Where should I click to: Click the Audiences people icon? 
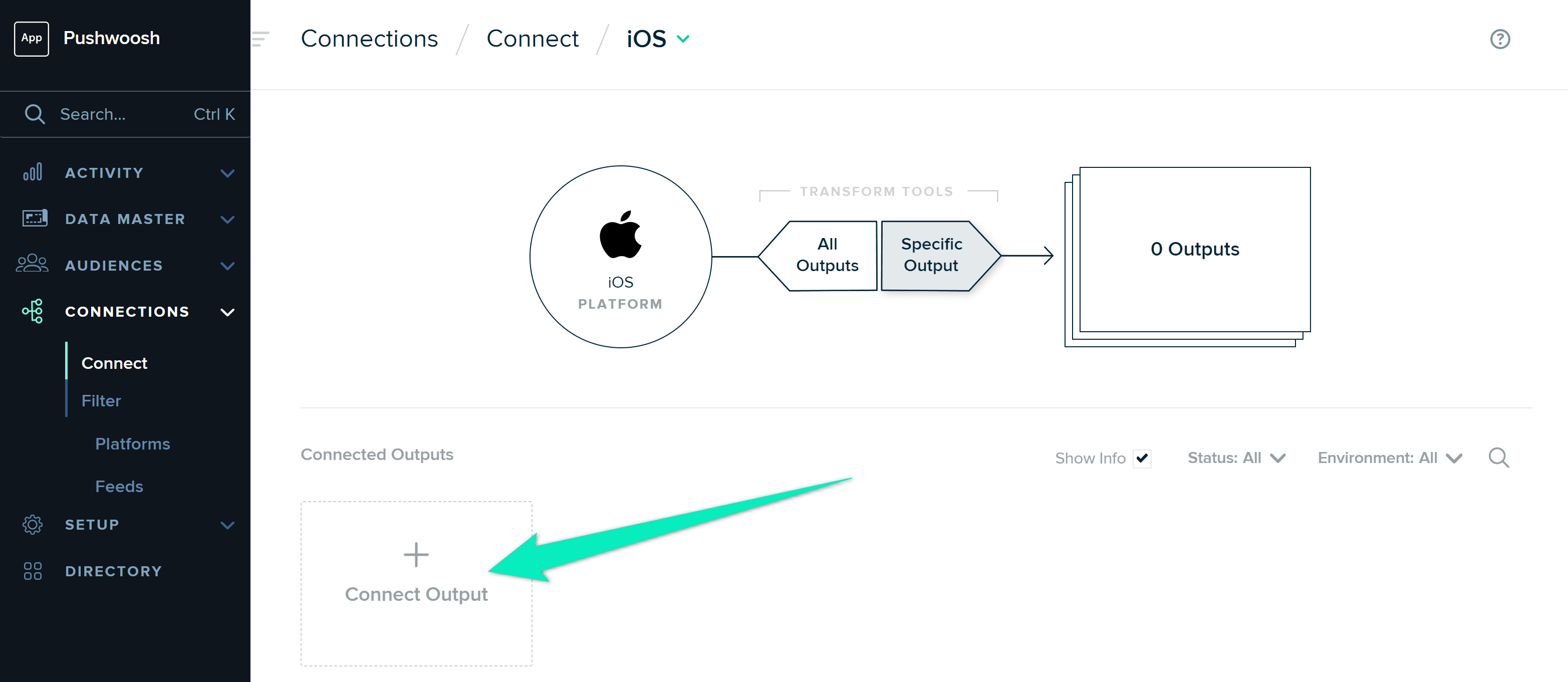(x=32, y=264)
